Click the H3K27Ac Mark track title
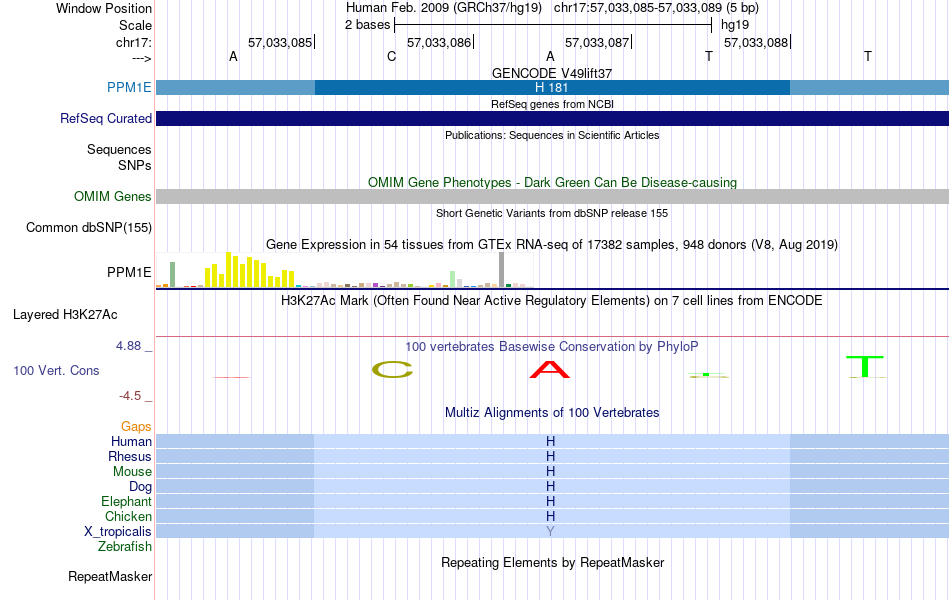Viewport: 950px width, 600px height. pyautogui.click(x=552, y=301)
